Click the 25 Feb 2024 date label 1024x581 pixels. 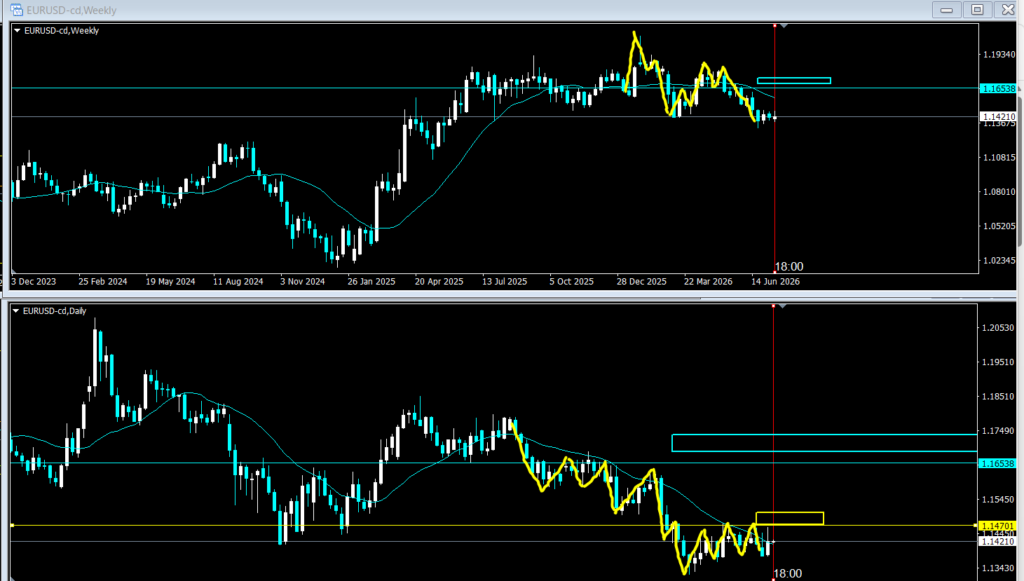[103, 281]
